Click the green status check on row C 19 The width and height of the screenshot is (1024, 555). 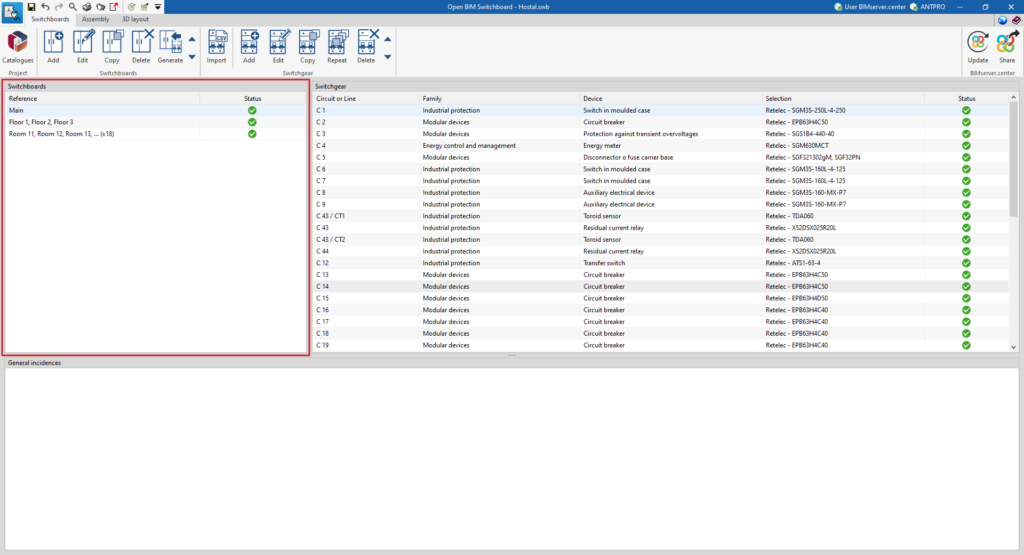(966, 345)
